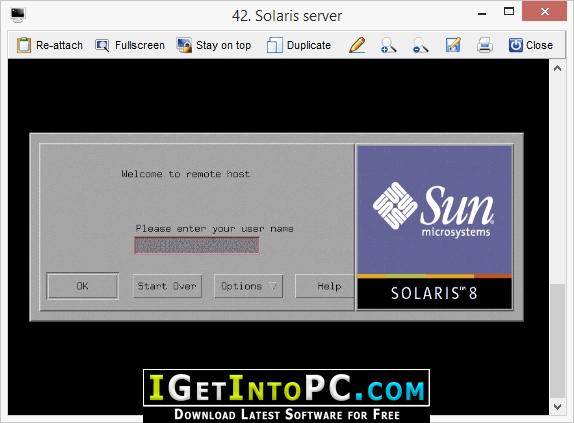Click the blue power Close icon
574x423 pixels.
[x=515, y=45]
